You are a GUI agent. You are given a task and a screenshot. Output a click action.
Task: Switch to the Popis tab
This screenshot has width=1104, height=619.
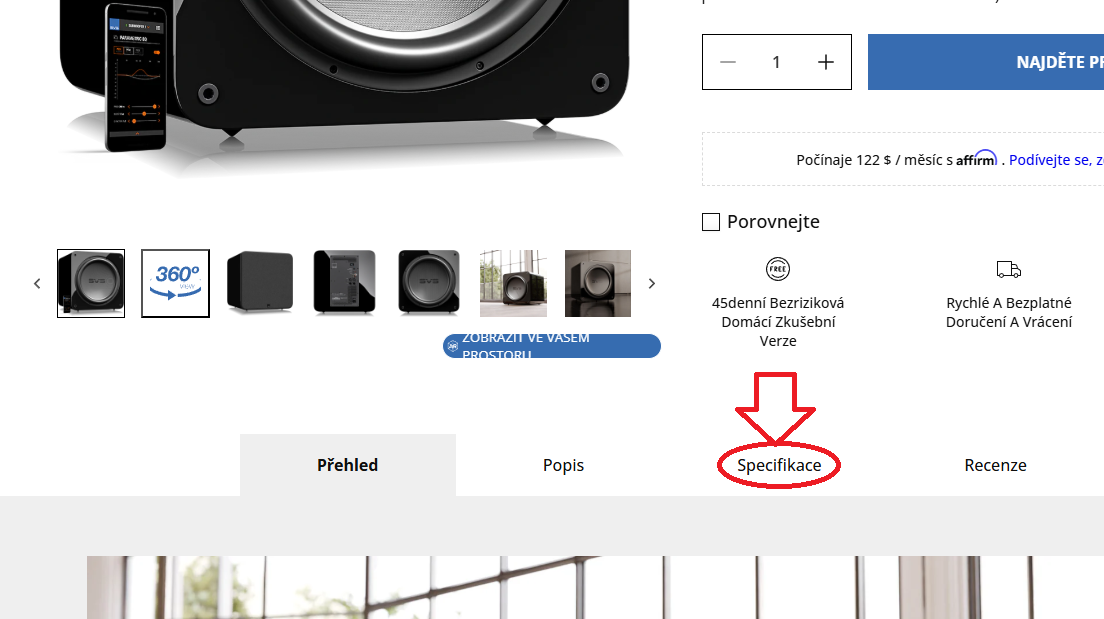[563, 465]
